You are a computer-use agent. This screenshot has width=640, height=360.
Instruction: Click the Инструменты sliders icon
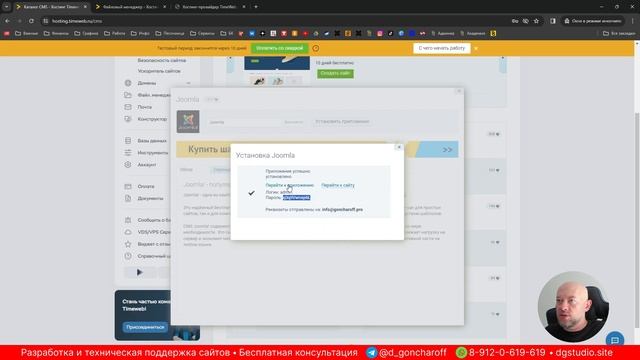tap(128, 153)
